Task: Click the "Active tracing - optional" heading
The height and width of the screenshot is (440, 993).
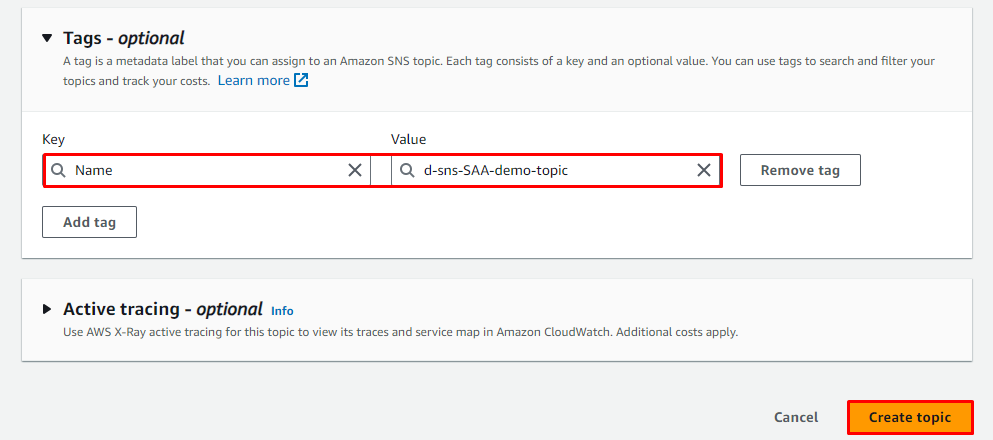Action: (162, 310)
